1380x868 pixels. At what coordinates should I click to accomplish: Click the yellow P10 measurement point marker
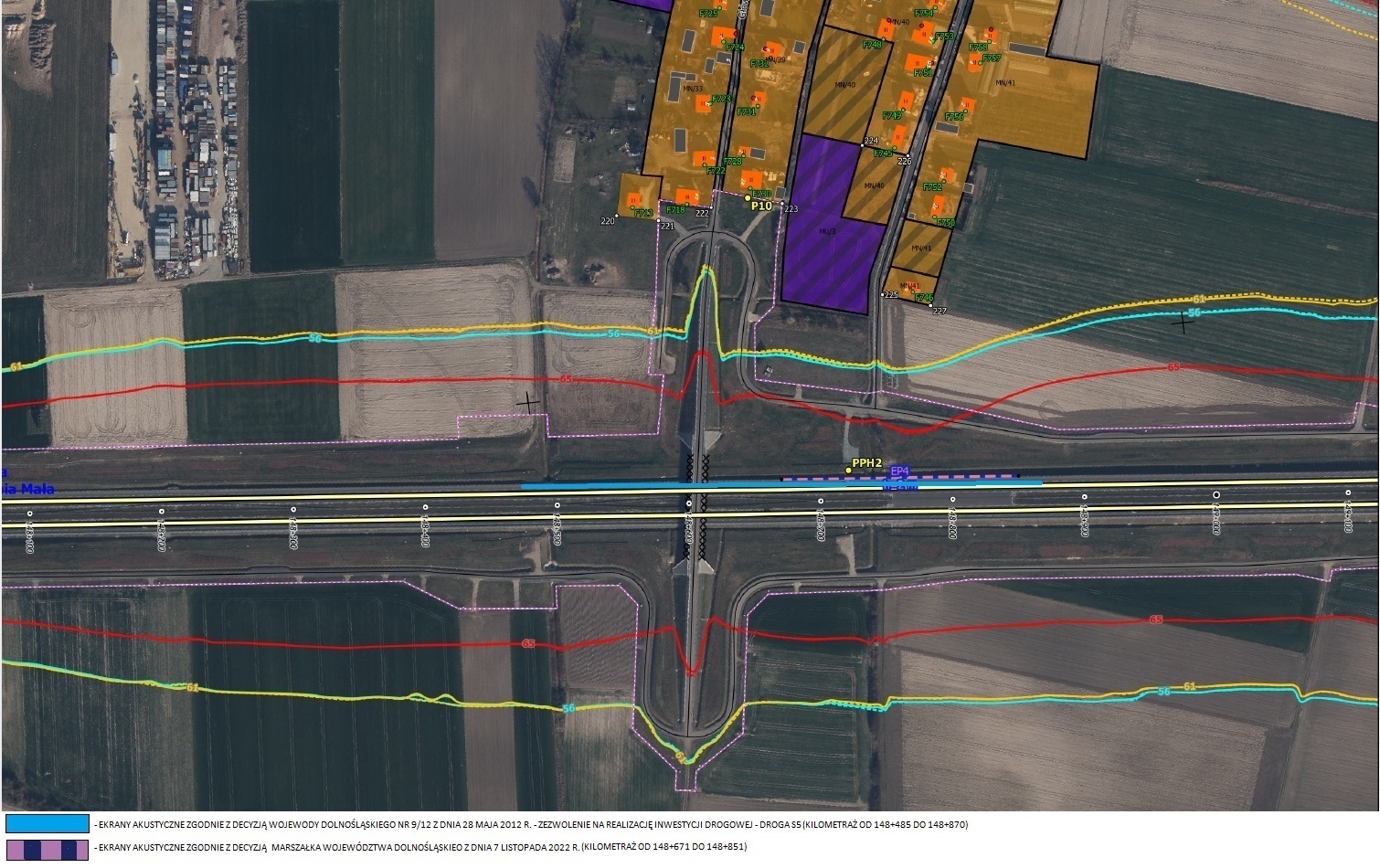(x=747, y=197)
